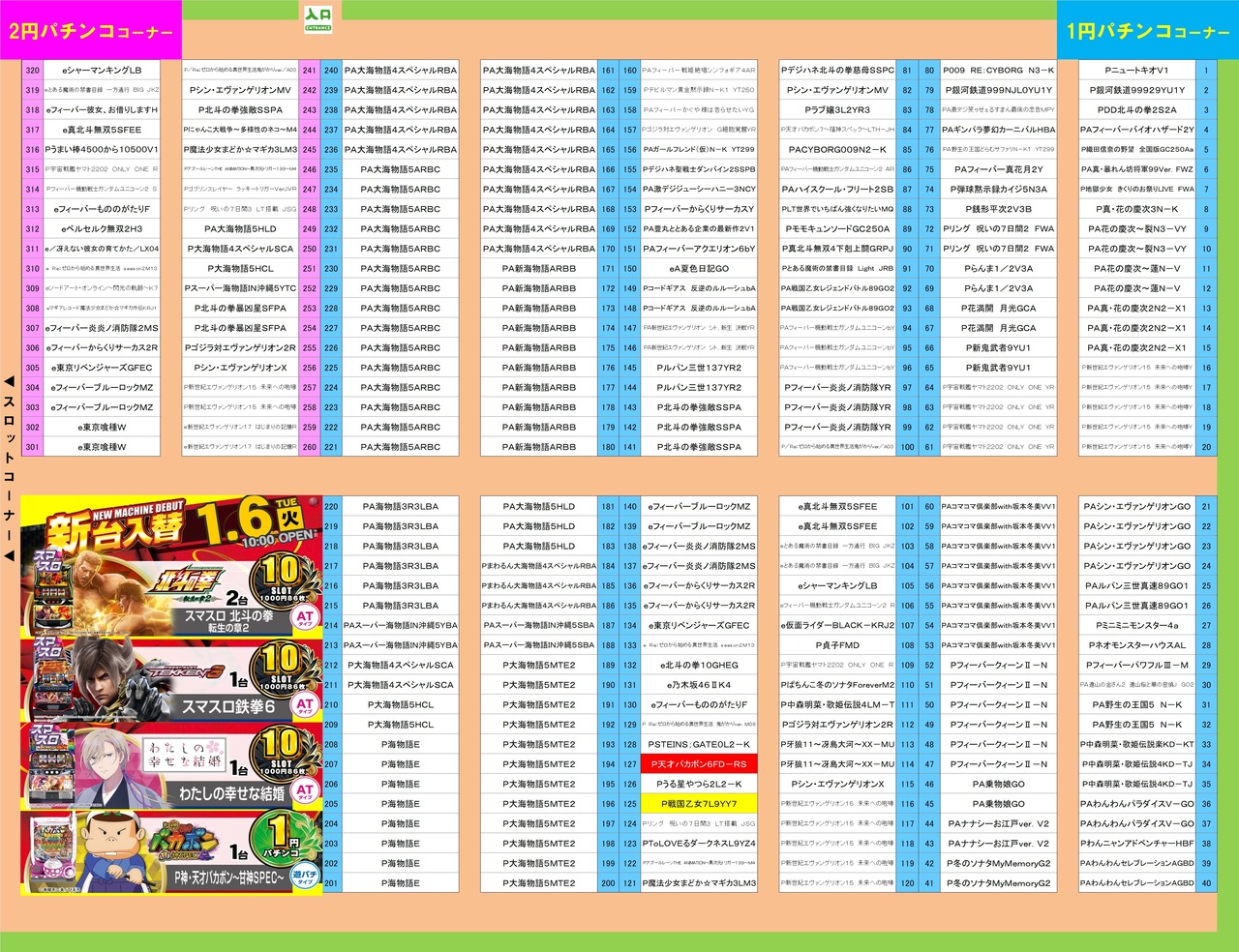The width and height of the screenshot is (1239, 952).
Task: Click the 10 SLOT badge on 鉄拳6 banner
Action: (282, 666)
